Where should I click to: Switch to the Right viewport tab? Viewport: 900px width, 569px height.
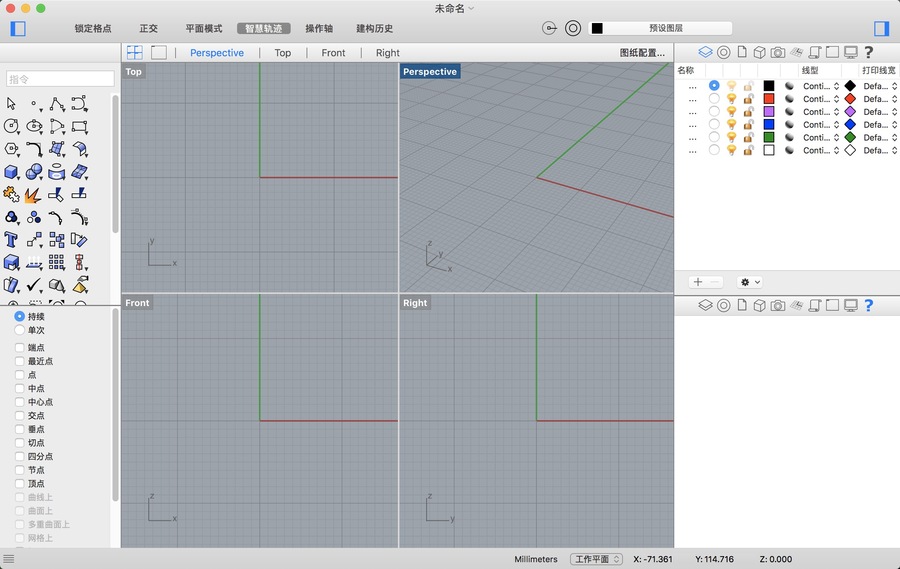pyautogui.click(x=387, y=53)
